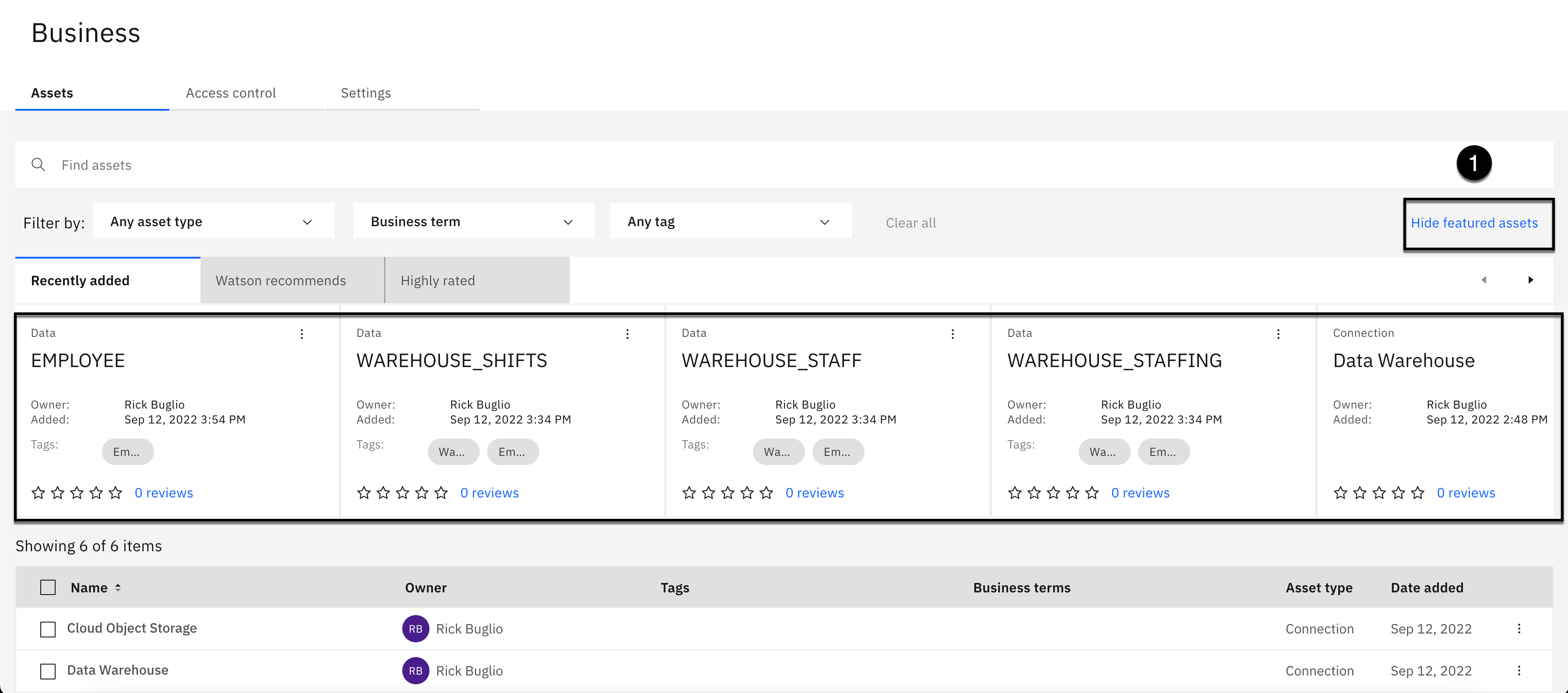Click Hide featured assets link
This screenshot has width=1568, height=693.
point(1473,223)
